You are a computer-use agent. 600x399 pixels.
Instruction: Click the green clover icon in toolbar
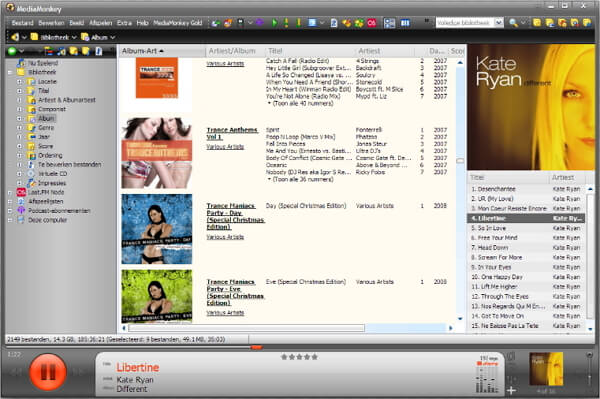click(x=359, y=23)
